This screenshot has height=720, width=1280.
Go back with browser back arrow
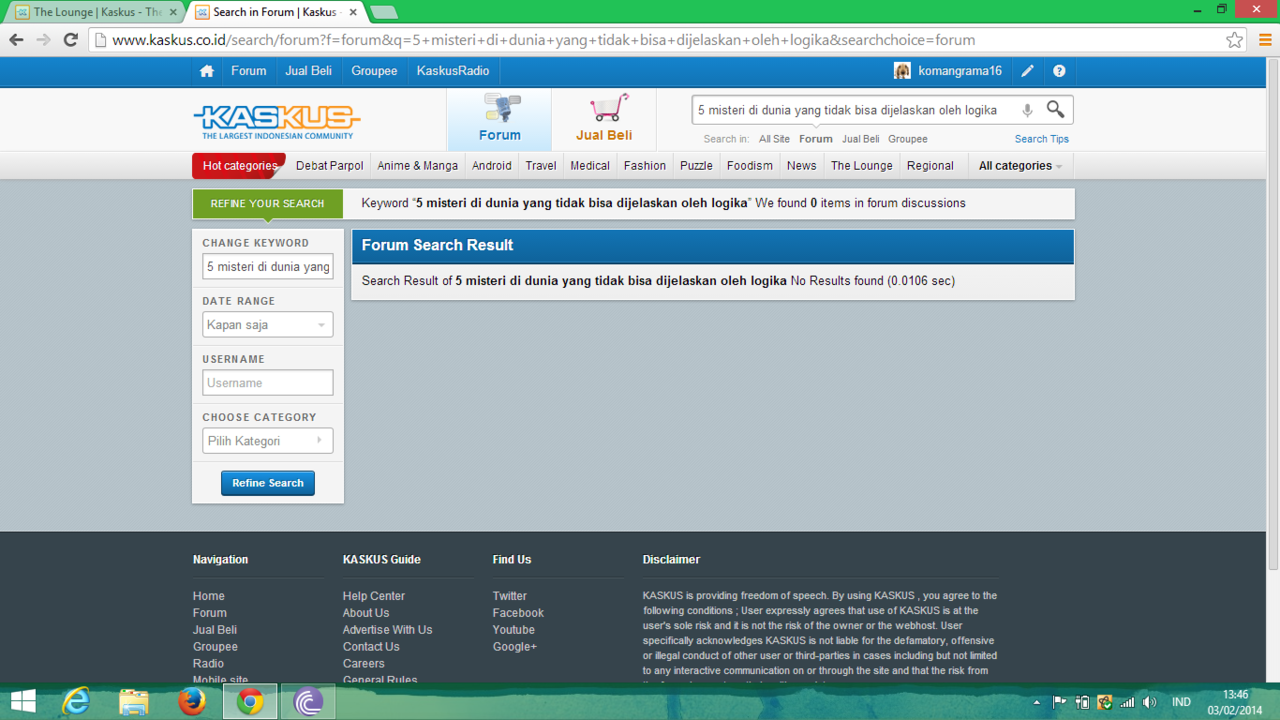click(x=16, y=40)
